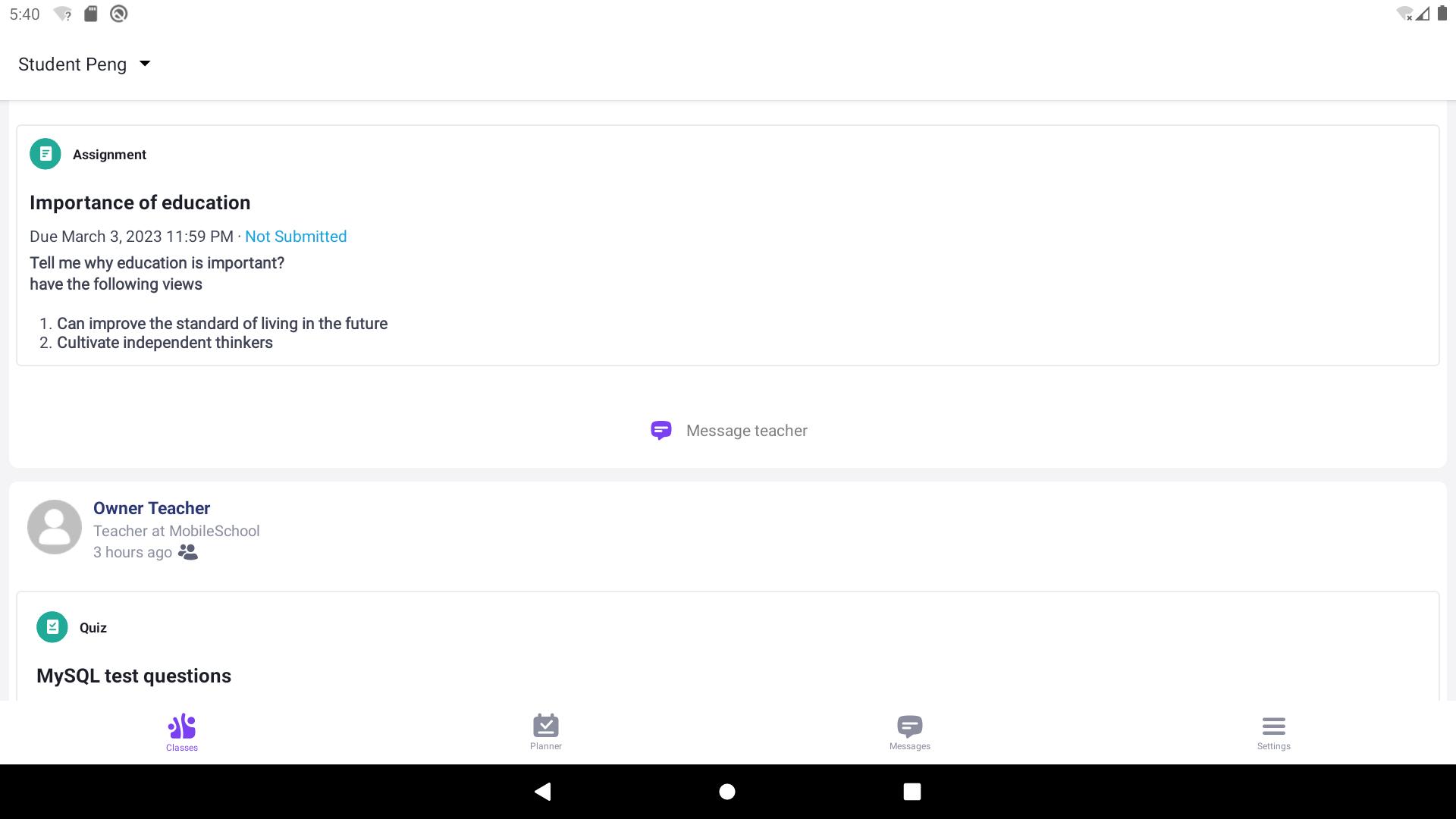Screen dimensions: 1456x819
Task: Click the Message teacher link
Action: [x=746, y=431]
